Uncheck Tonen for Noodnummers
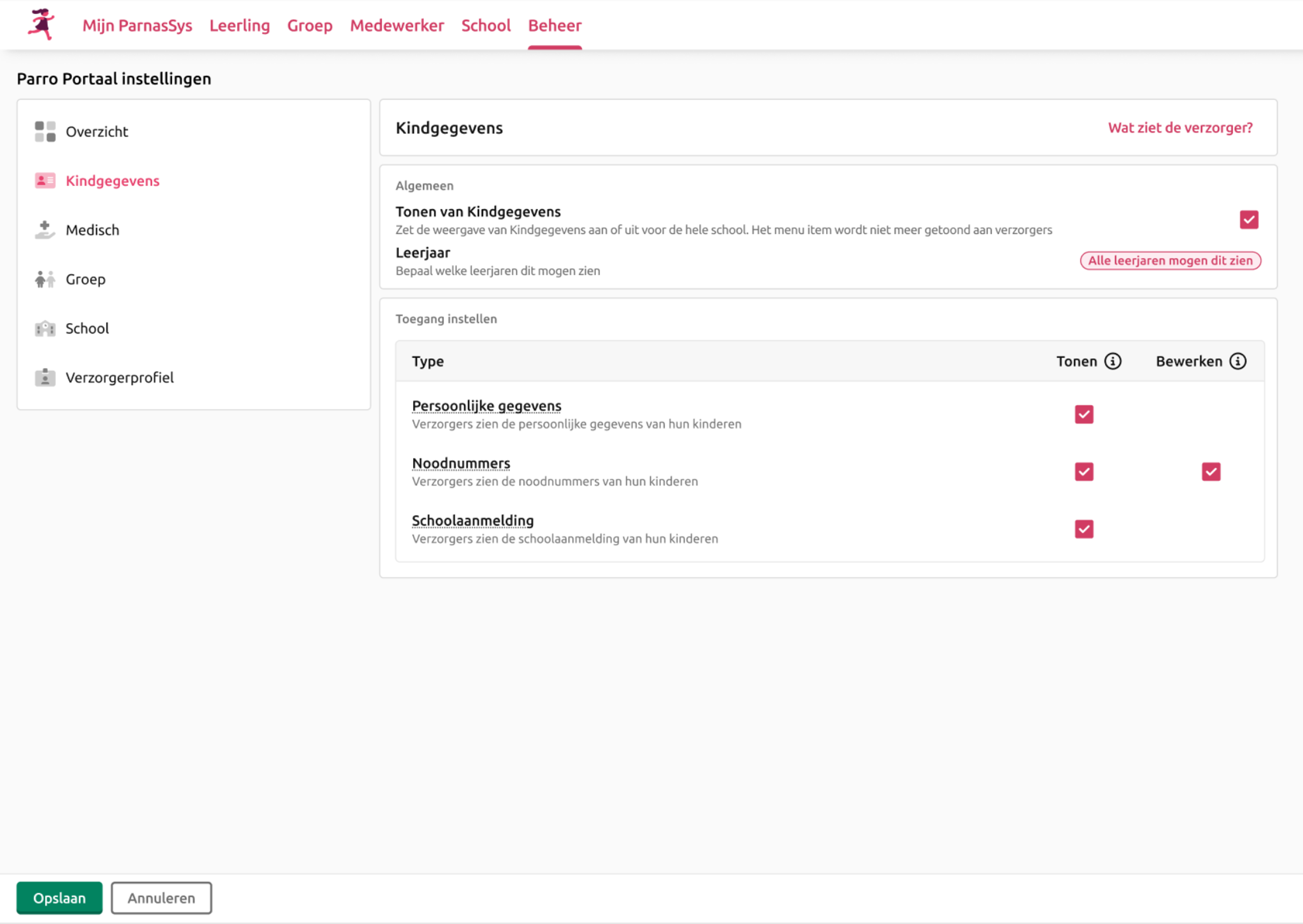 (x=1084, y=472)
